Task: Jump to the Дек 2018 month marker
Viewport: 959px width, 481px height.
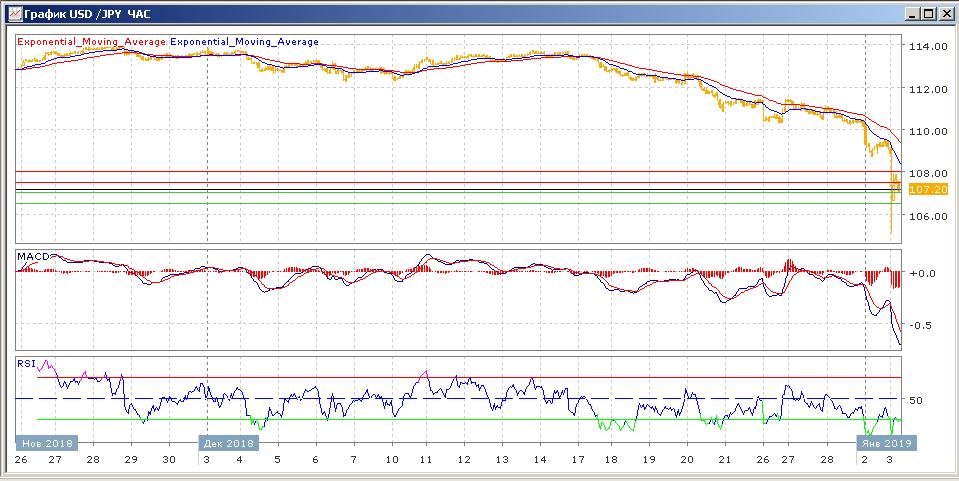Action: click(228, 442)
